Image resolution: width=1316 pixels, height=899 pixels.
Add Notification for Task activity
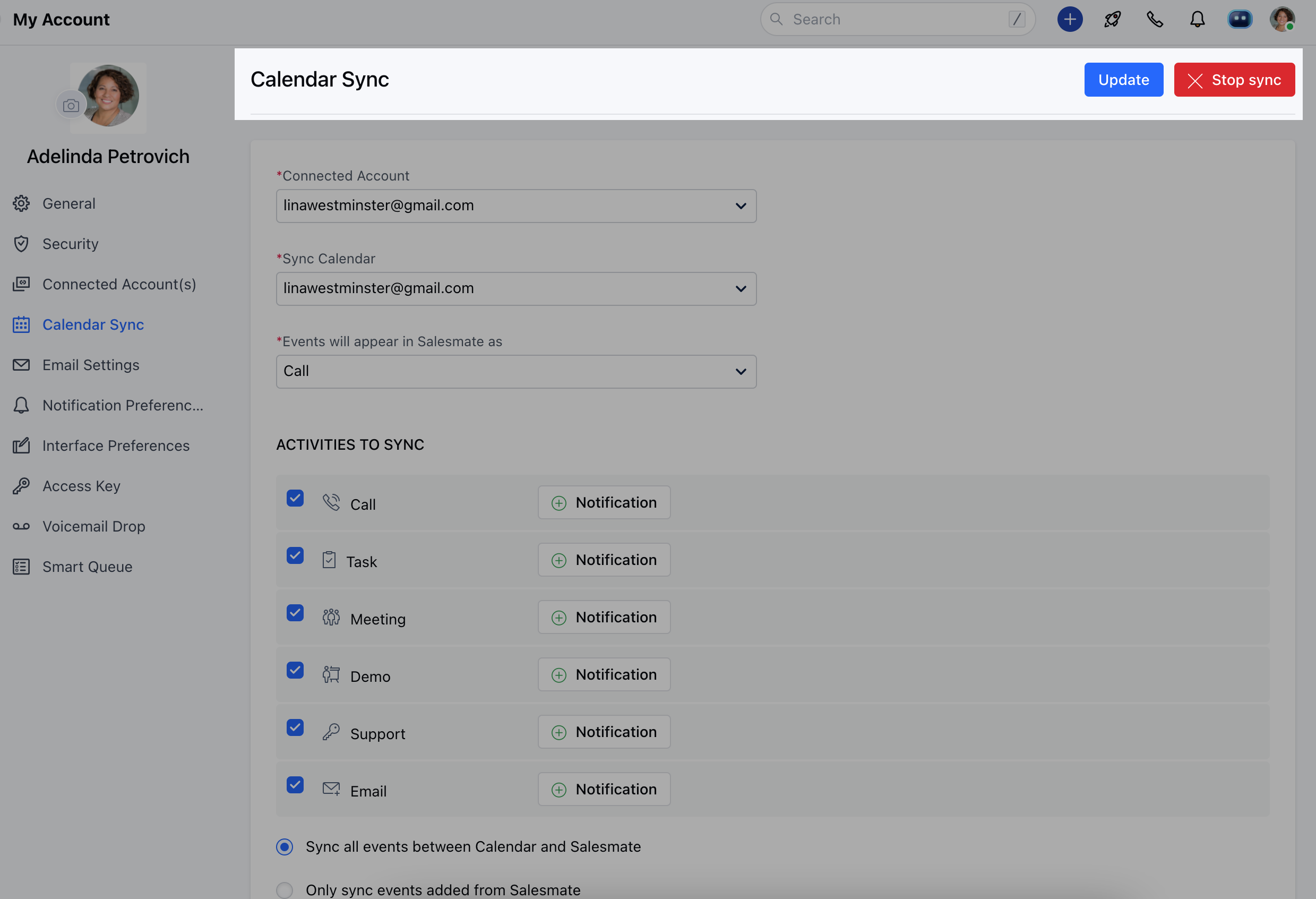tap(604, 560)
